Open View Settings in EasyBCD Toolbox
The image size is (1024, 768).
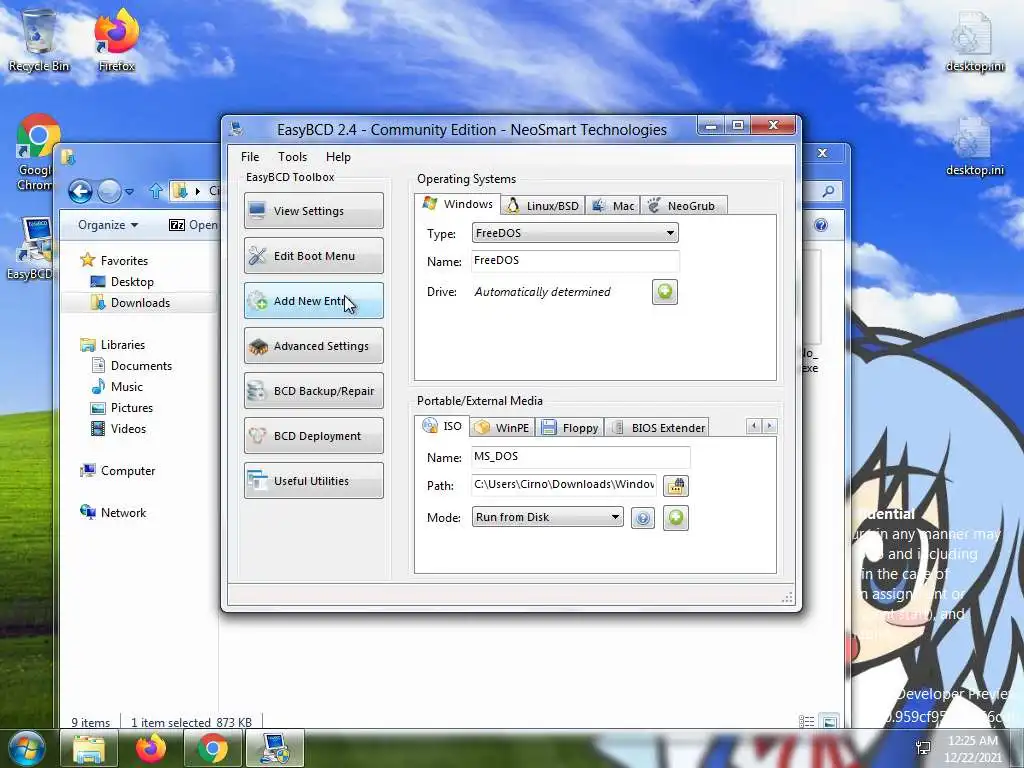coord(313,211)
